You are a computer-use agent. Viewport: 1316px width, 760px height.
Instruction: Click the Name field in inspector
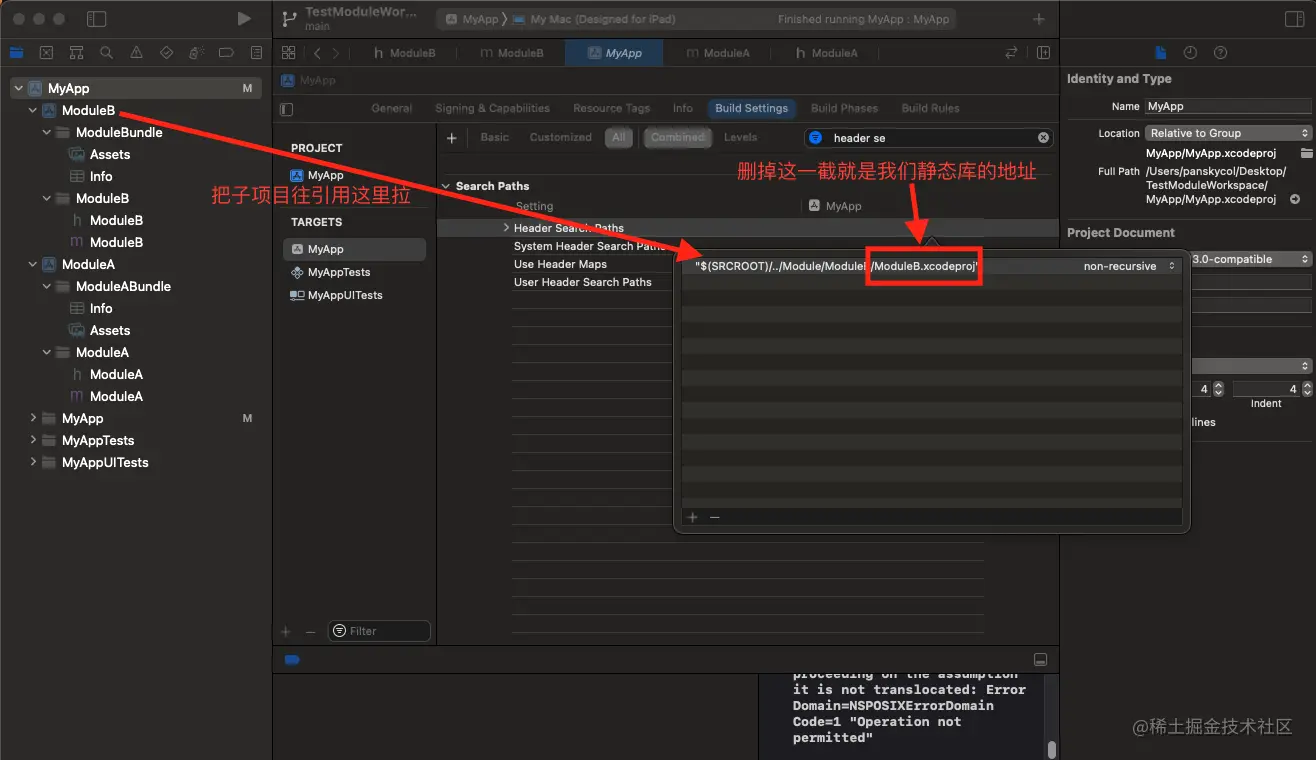1228,106
